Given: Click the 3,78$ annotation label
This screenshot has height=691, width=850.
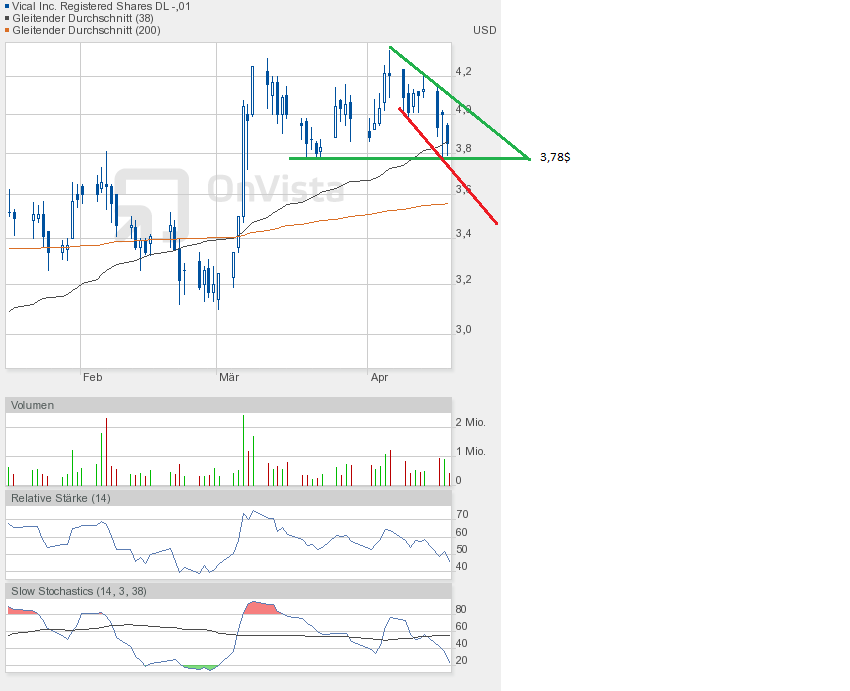Looking at the screenshot, I should pyautogui.click(x=555, y=157).
